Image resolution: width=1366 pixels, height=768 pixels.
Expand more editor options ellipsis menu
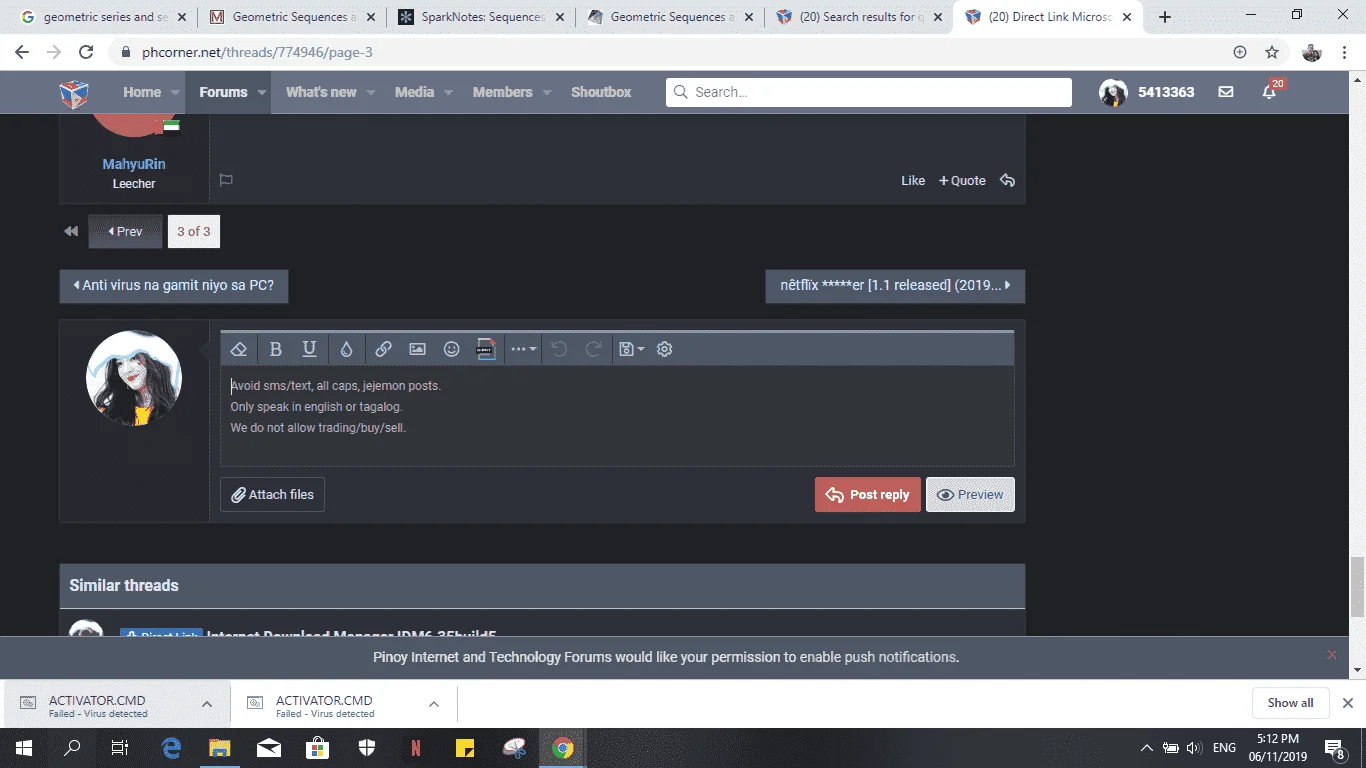524,349
